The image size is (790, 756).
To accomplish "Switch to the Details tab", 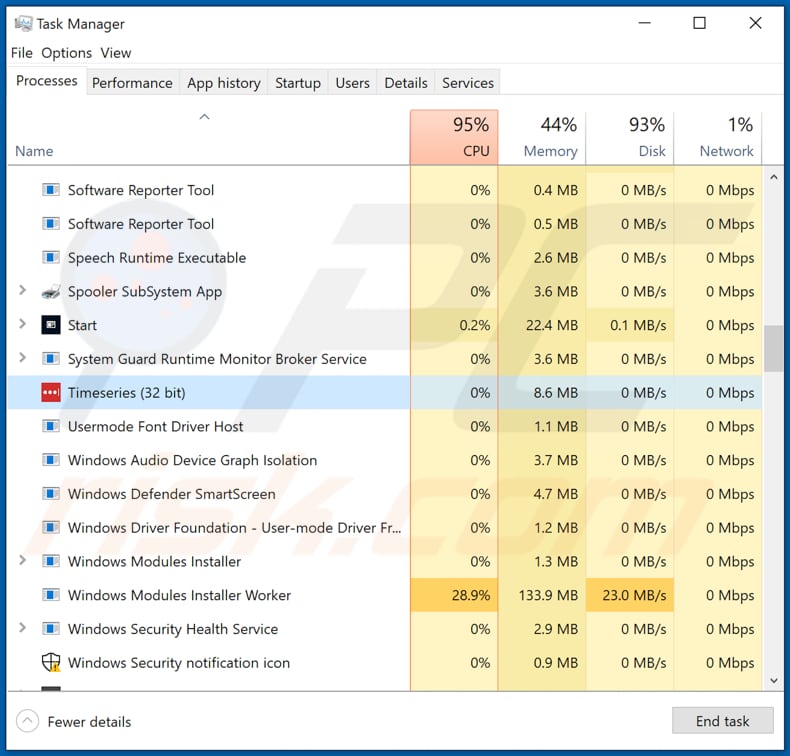I will coord(406,83).
